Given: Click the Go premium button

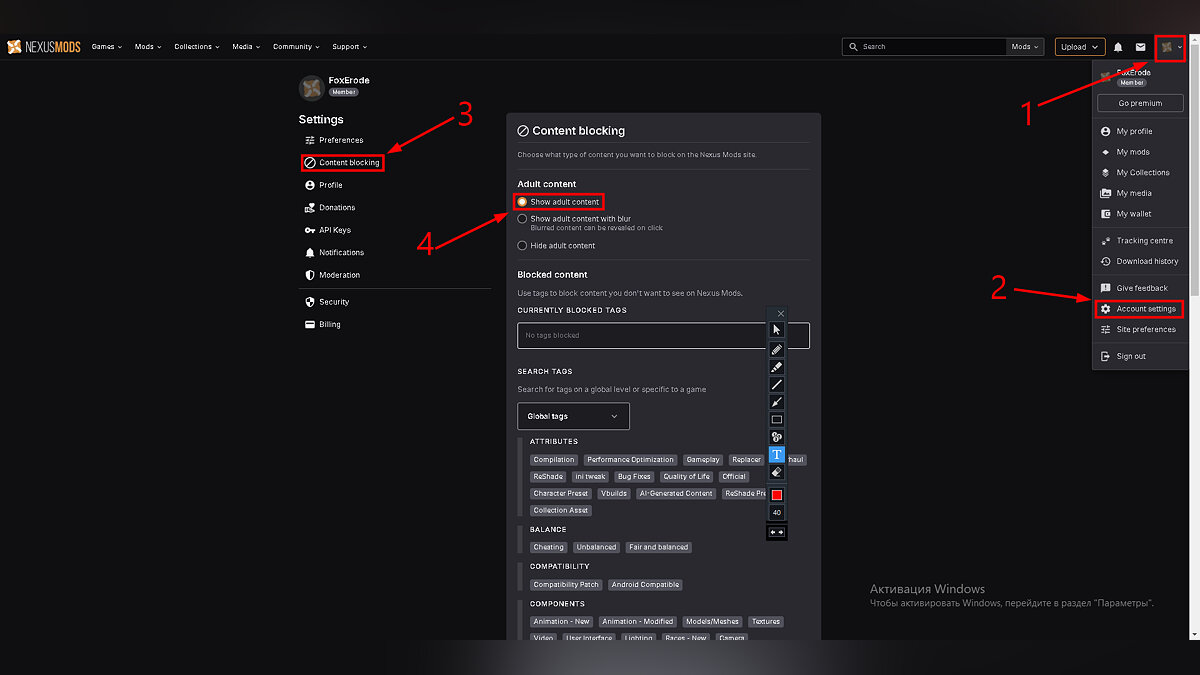Looking at the screenshot, I should click(1139, 103).
